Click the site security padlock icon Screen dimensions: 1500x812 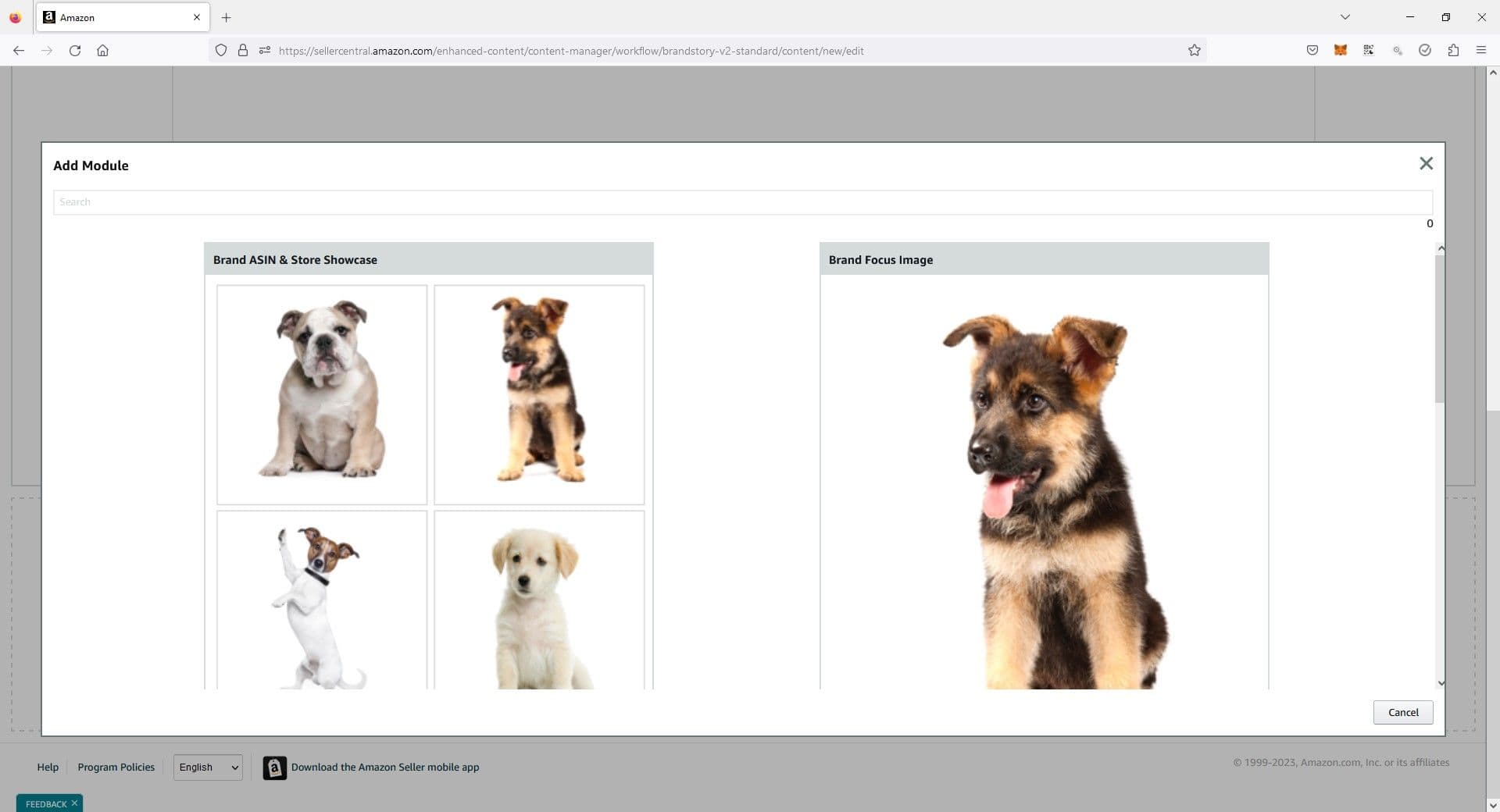pyautogui.click(x=243, y=51)
